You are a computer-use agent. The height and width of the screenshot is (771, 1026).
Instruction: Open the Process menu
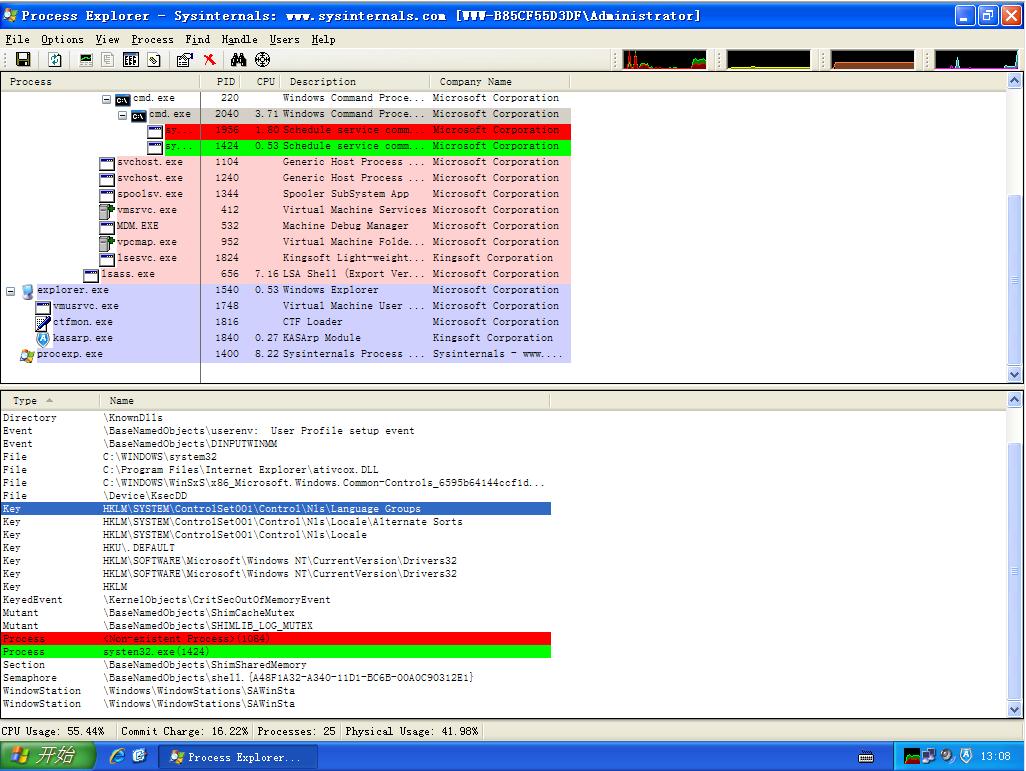(x=152, y=39)
